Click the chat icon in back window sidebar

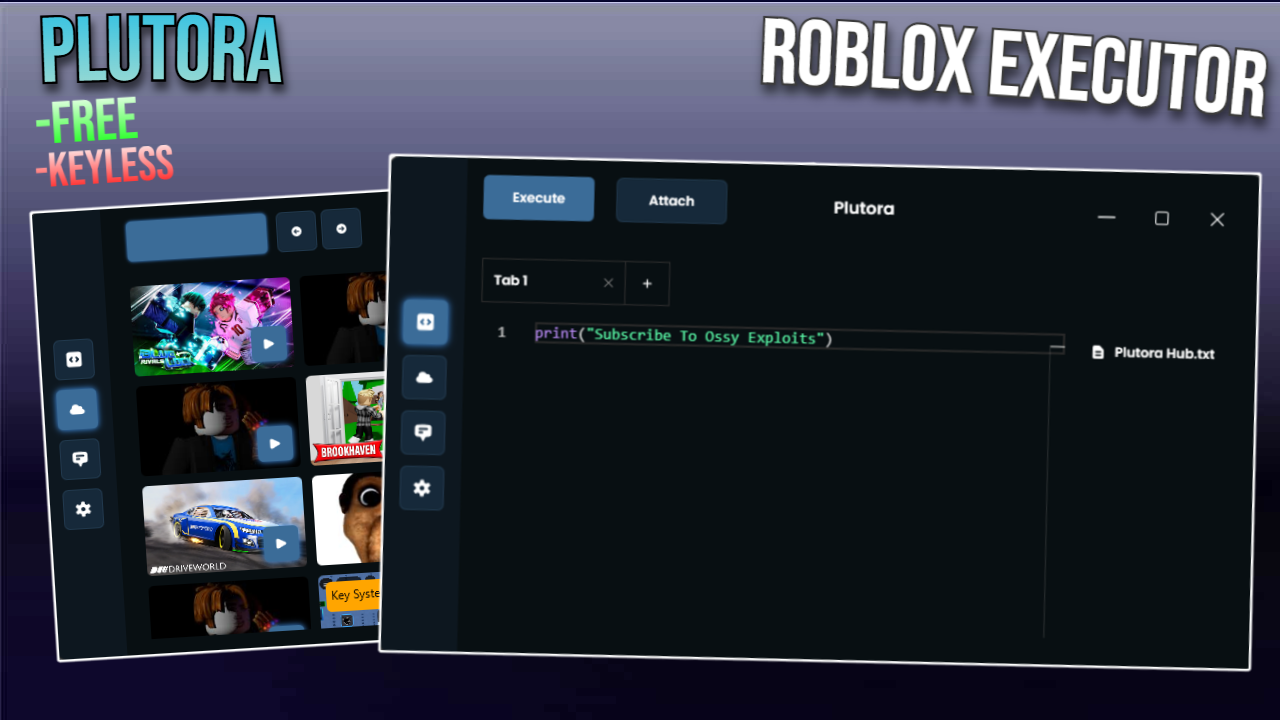click(x=80, y=459)
